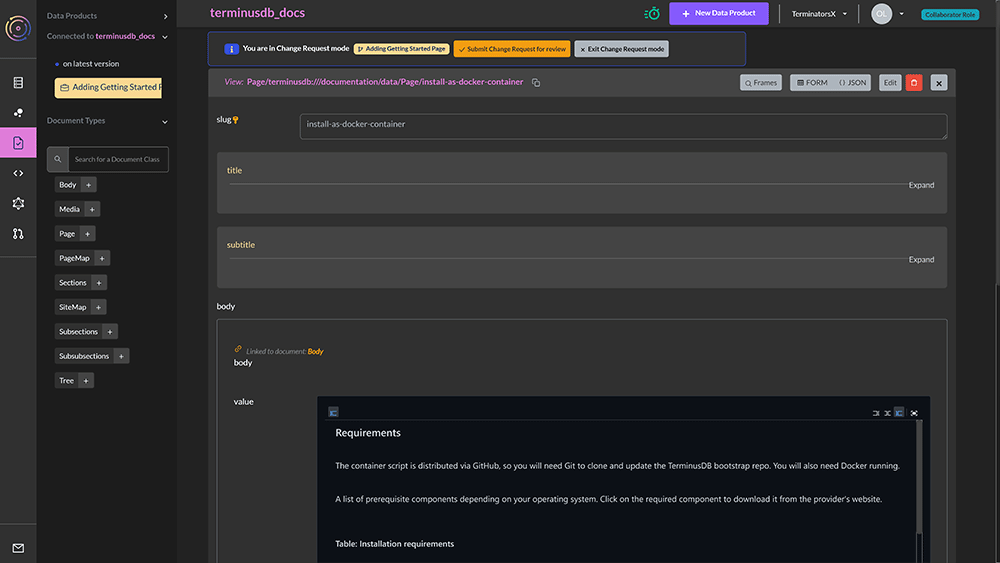Add a new Media document
This screenshot has width=1000, height=563.
click(92, 209)
